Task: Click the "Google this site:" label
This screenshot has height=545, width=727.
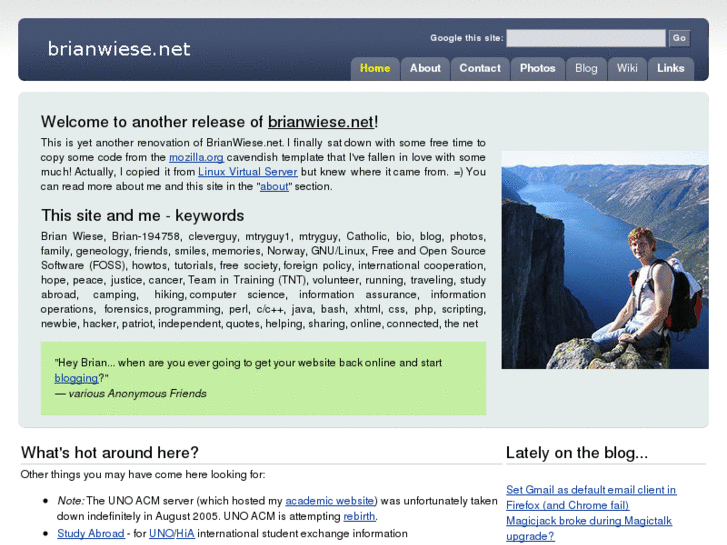Action: coord(466,38)
